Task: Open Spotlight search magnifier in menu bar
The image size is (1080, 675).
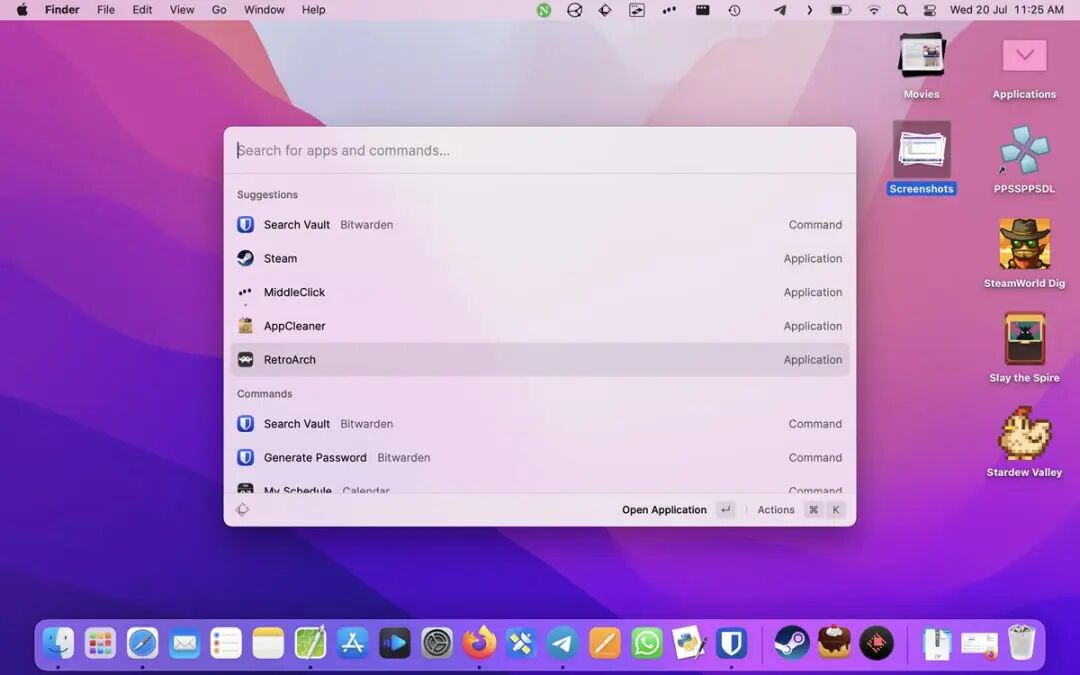Action: pyautogui.click(x=902, y=10)
